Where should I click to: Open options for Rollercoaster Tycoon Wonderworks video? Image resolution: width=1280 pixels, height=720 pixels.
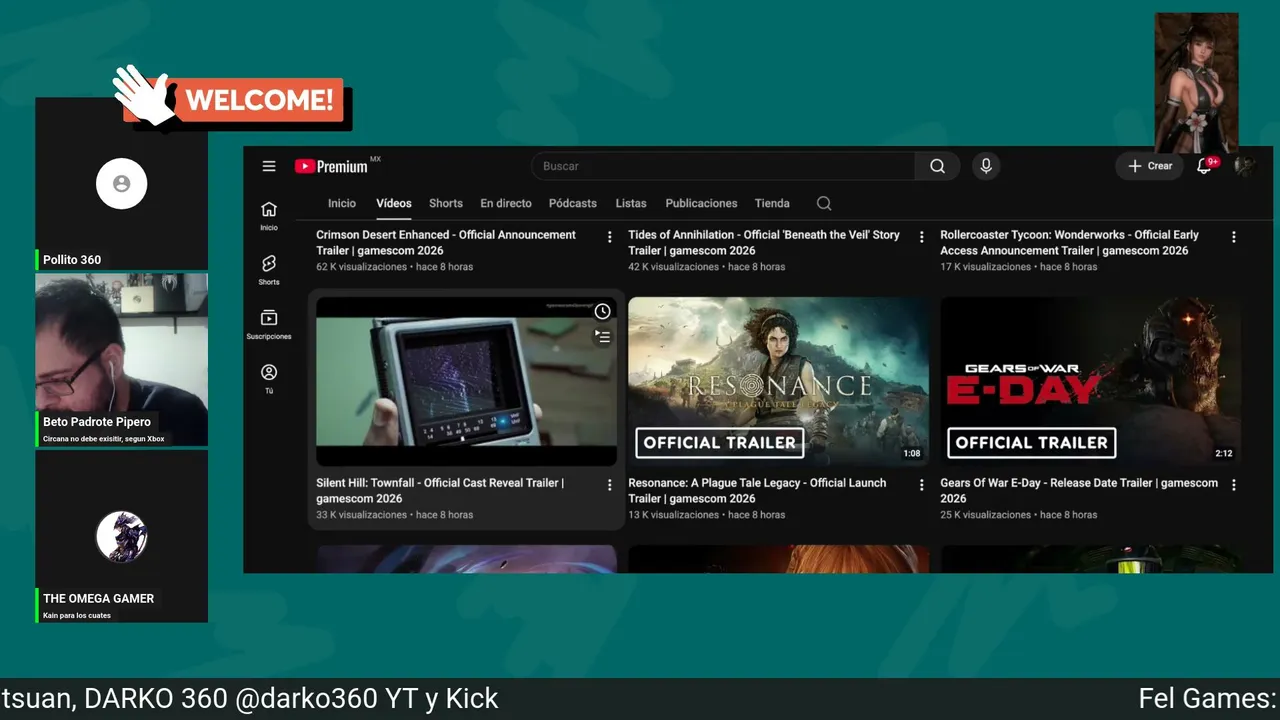tap(1234, 237)
